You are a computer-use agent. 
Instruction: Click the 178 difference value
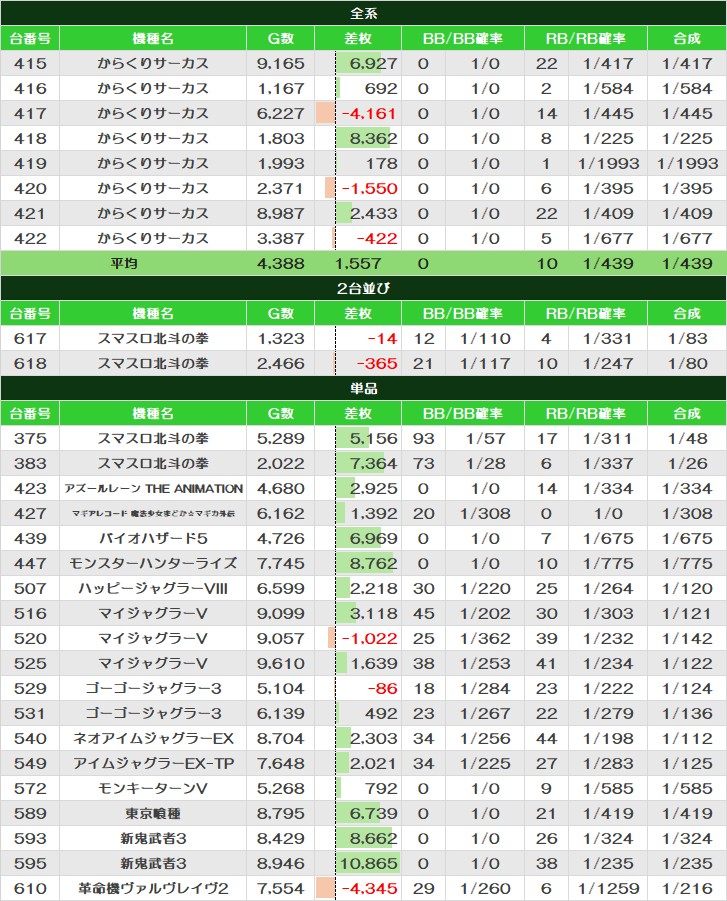[x=382, y=163]
